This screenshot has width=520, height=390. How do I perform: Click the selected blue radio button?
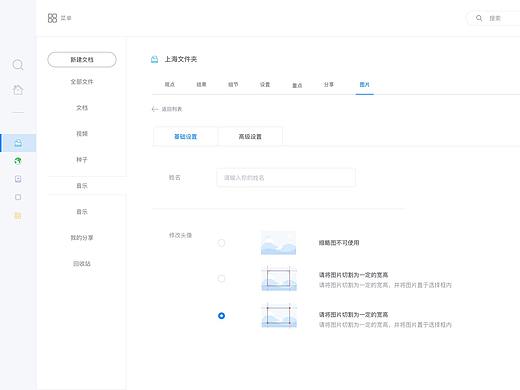[x=221, y=315]
